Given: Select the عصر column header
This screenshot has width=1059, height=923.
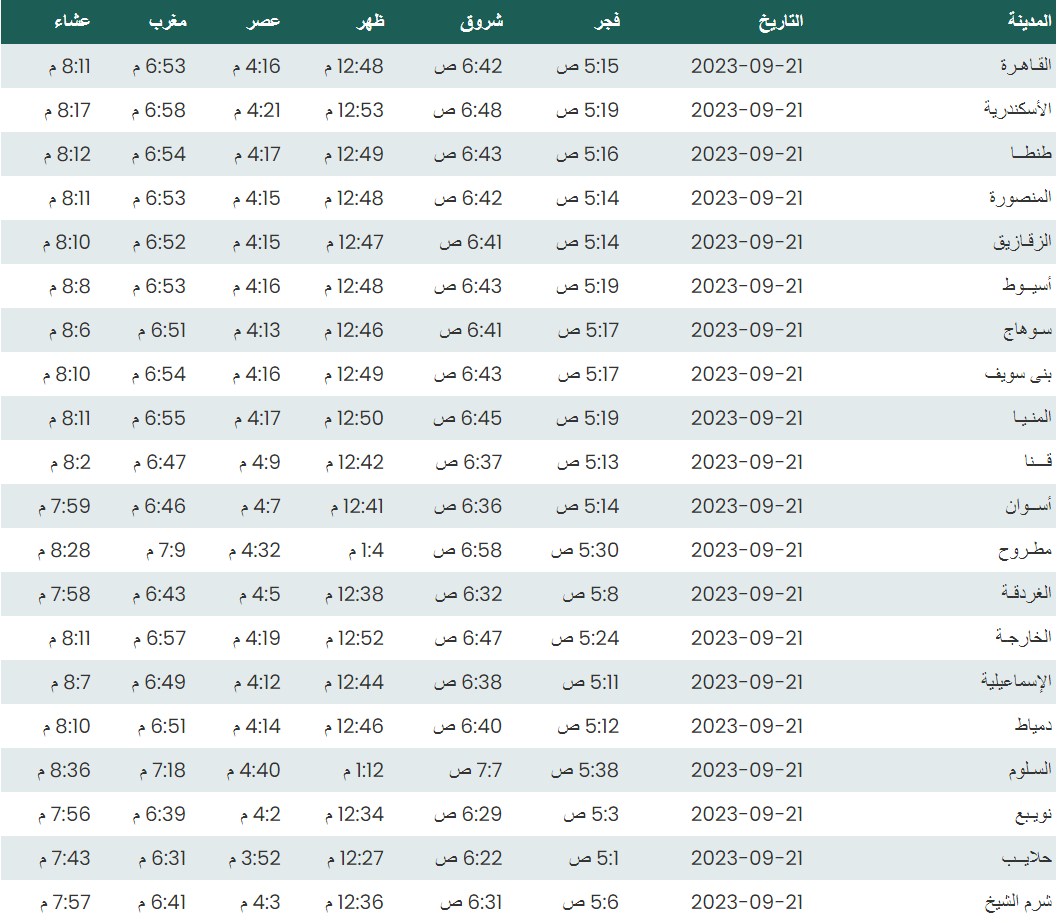Looking at the screenshot, I should point(264,21).
